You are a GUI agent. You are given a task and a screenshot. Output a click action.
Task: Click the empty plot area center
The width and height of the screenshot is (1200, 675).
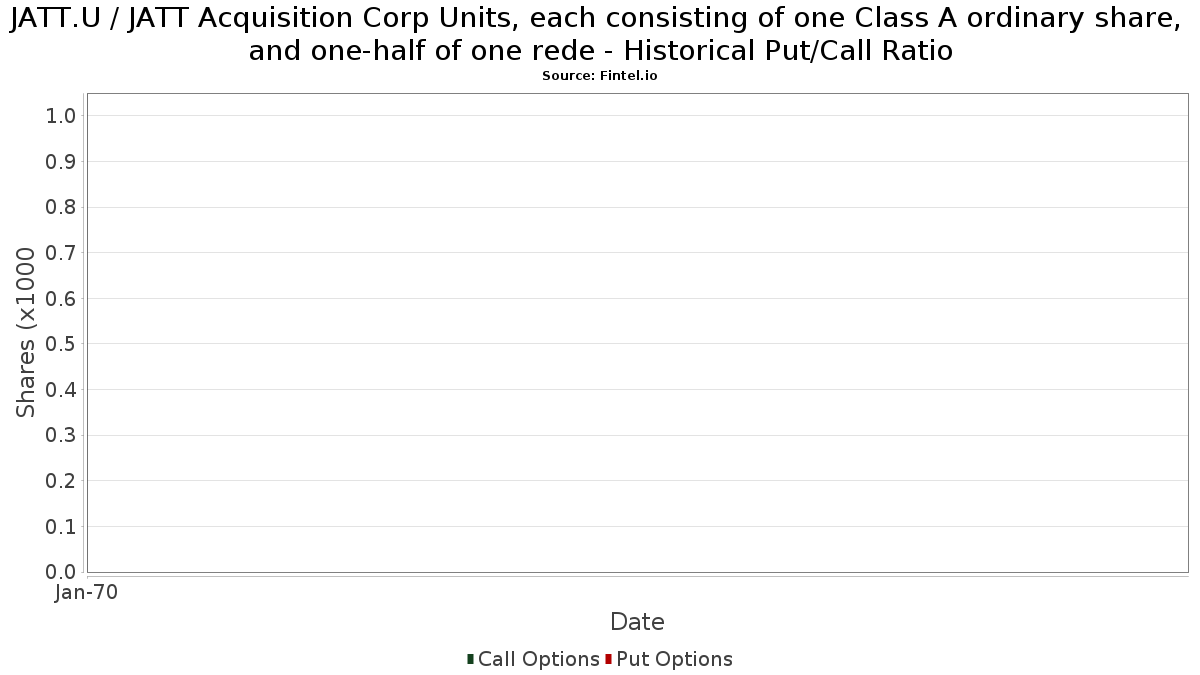tap(637, 333)
